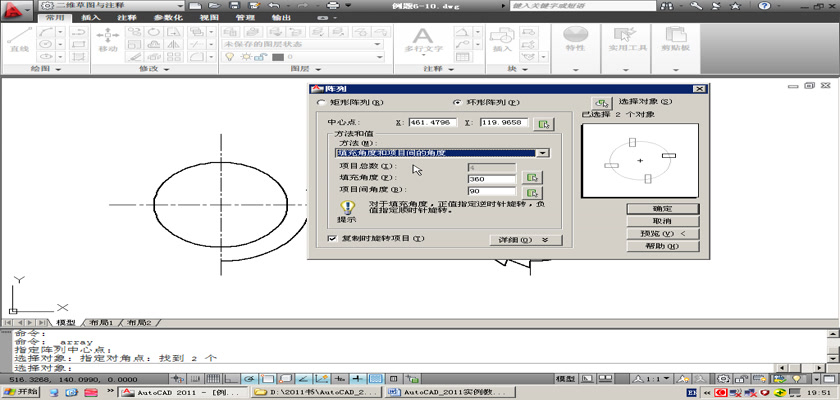Toggle the layer lock padlock icon

[x=261, y=57]
